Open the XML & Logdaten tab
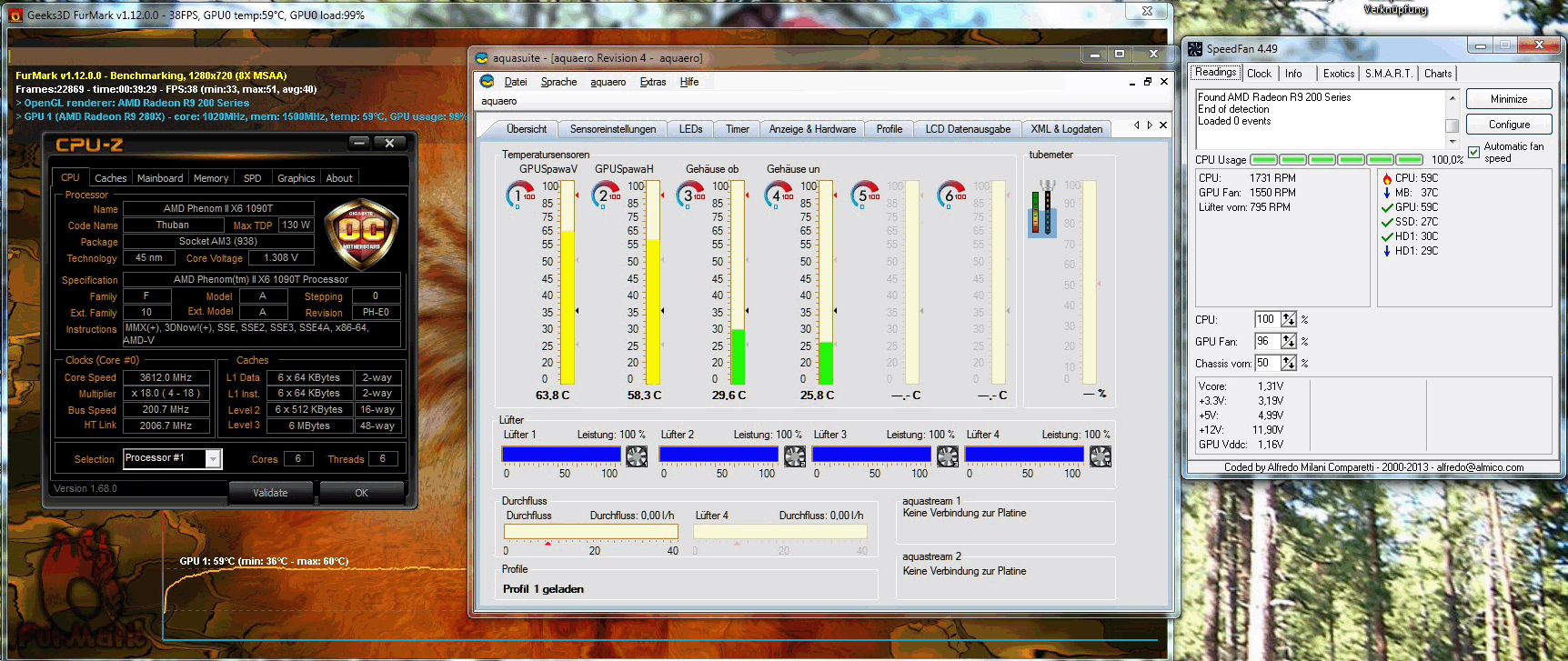 tap(1067, 129)
